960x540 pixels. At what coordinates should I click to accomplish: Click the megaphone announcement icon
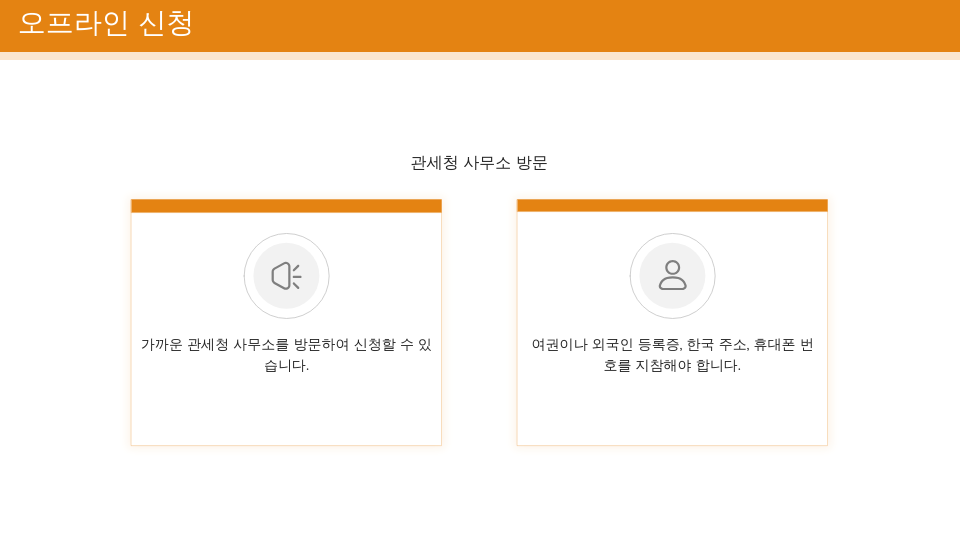[287, 276]
